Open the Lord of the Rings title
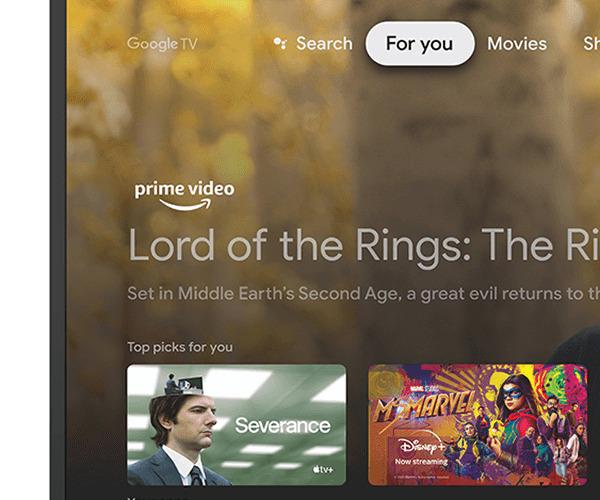 point(364,247)
